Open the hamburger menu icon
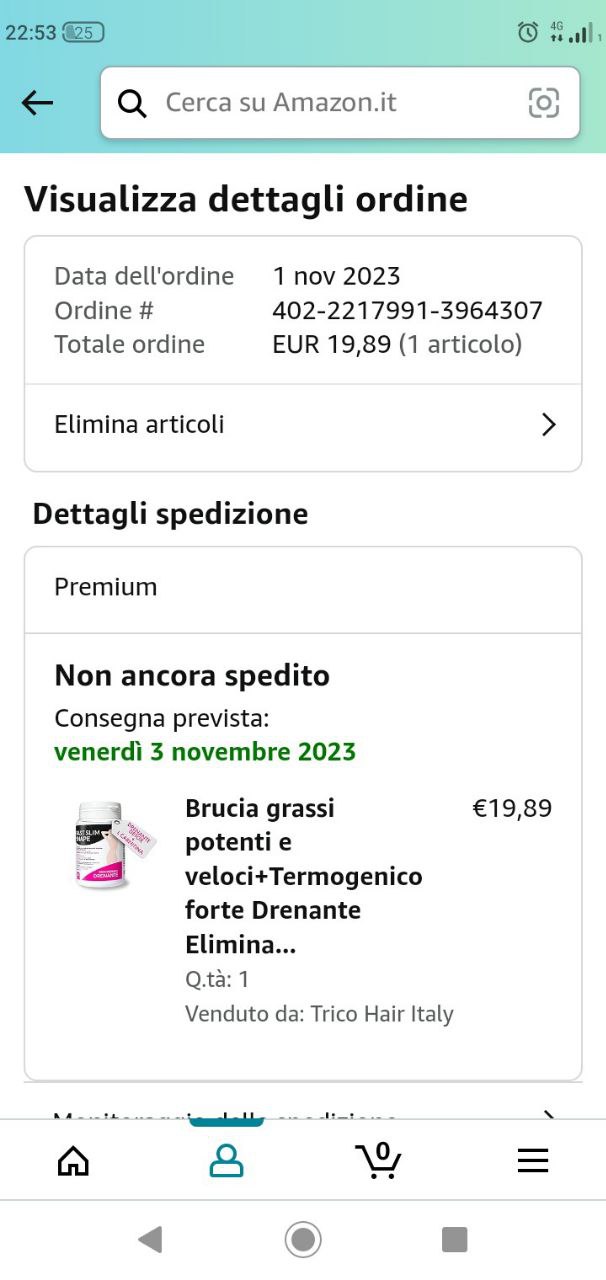Screen dimensions: 606x1280 coord(532,1160)
